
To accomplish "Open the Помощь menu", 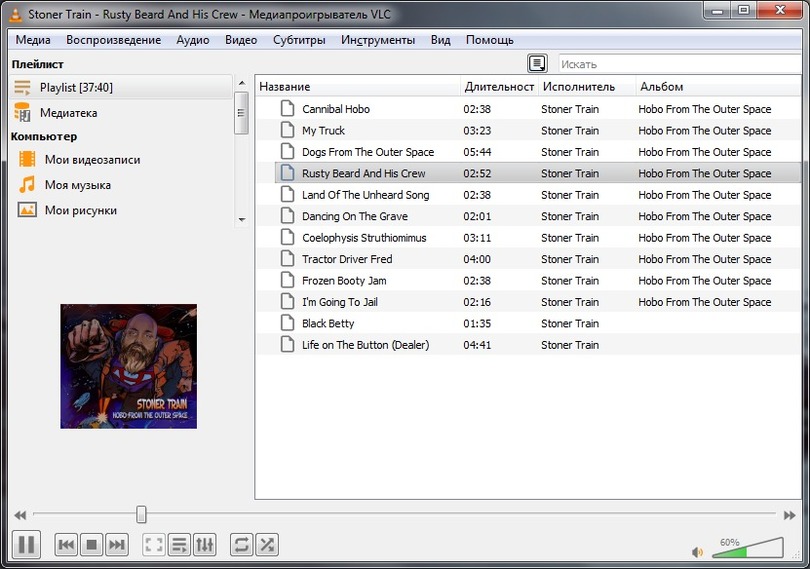I will click(x=490, y=40).
